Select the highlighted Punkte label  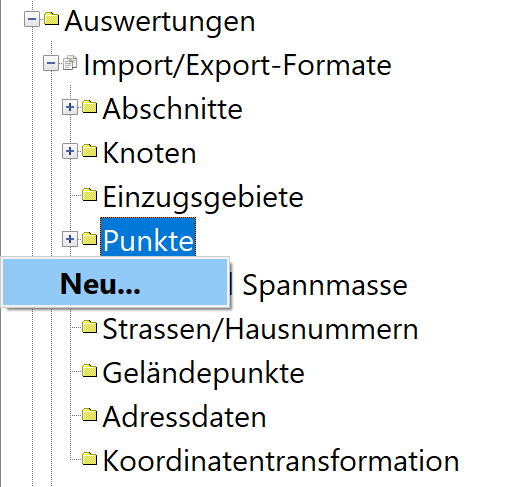[148, 241]
